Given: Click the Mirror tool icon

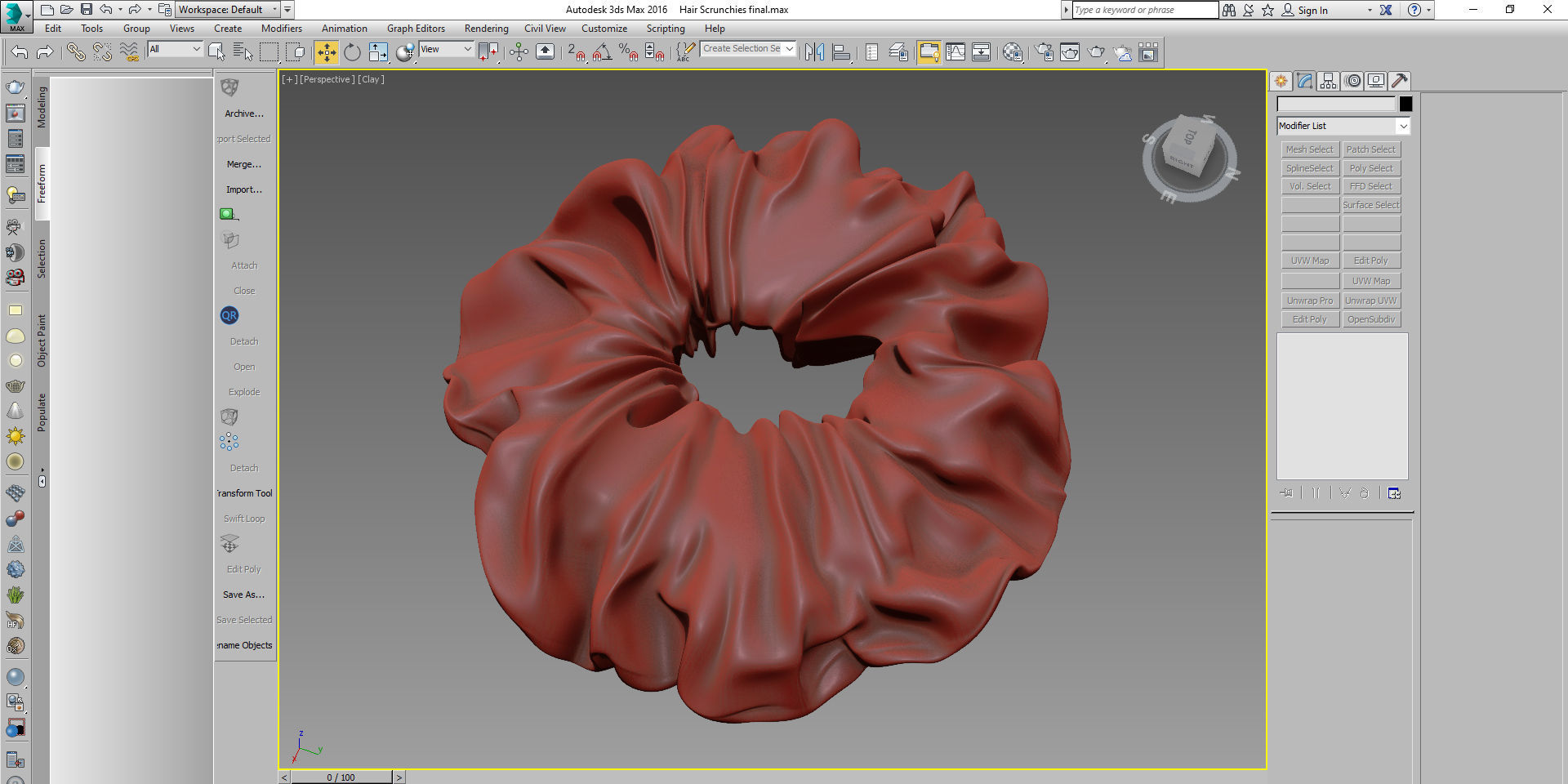Looking at the screenshot, I should click(814, 52).
